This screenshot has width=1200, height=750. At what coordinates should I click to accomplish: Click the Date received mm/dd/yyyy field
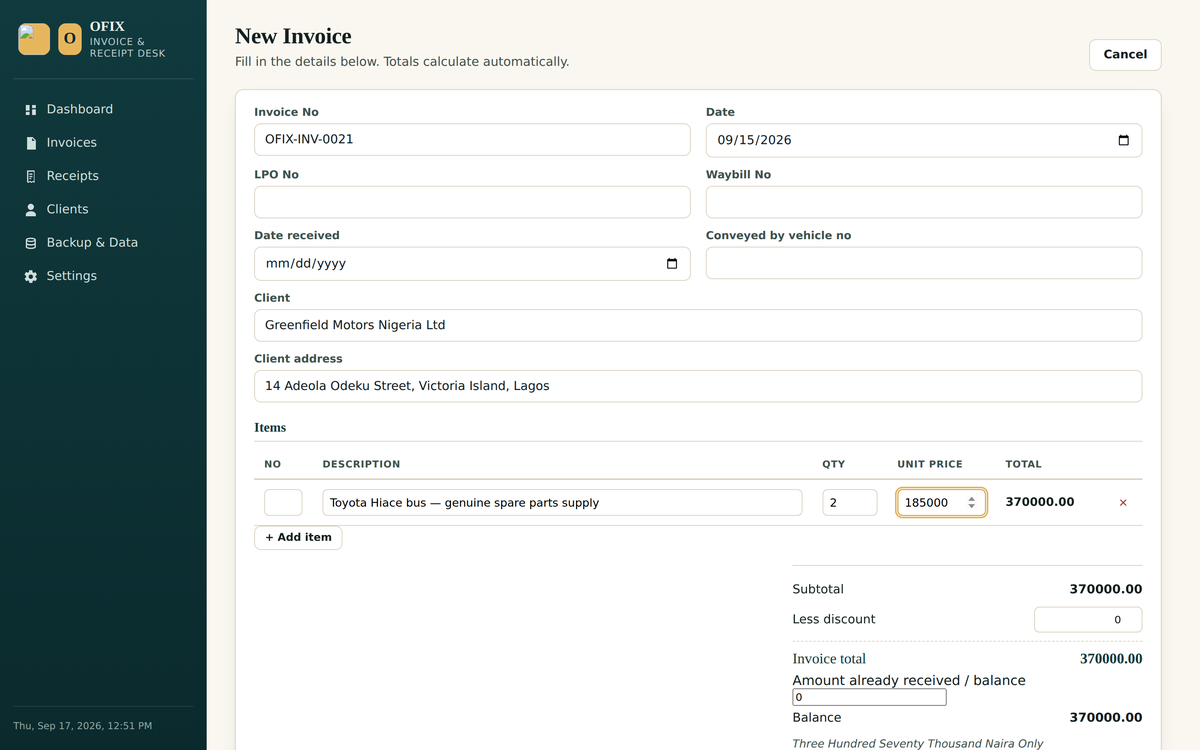click(x=472, y=264)
